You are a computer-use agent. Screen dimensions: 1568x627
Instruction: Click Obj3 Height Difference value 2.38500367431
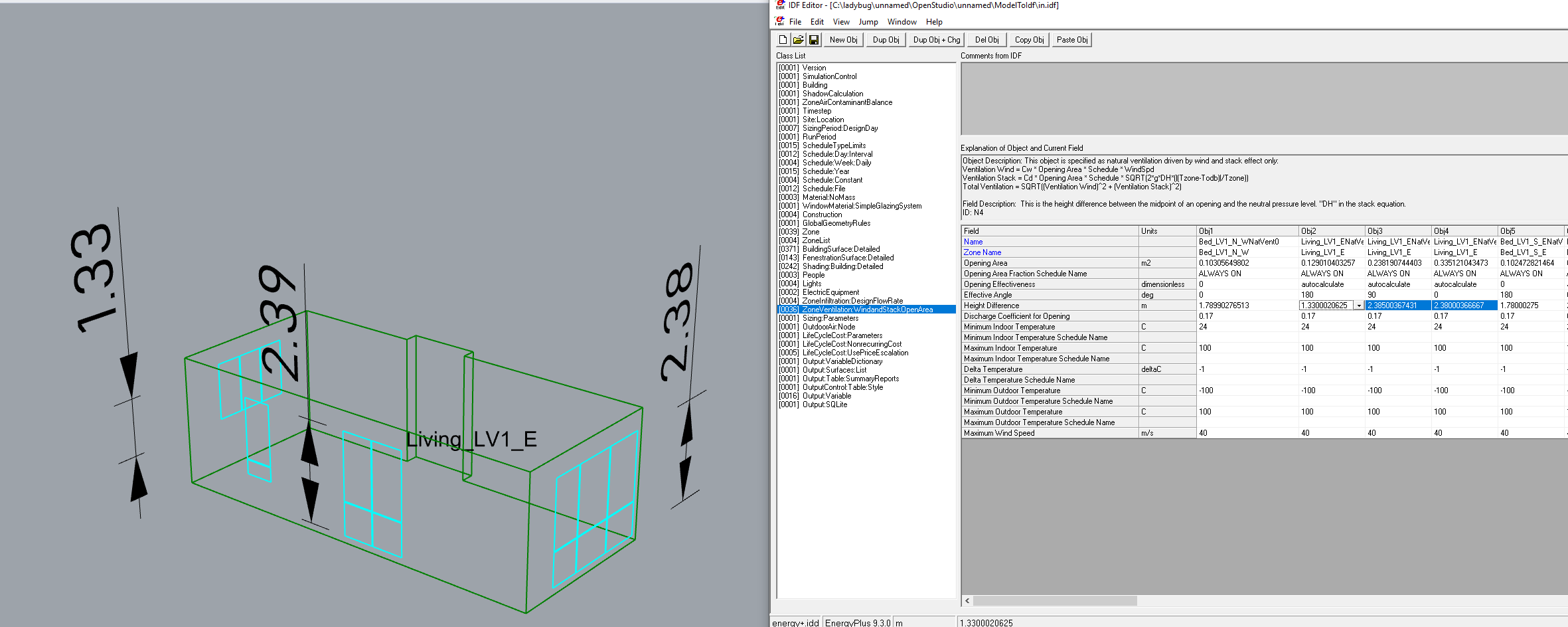(1398, 306)
